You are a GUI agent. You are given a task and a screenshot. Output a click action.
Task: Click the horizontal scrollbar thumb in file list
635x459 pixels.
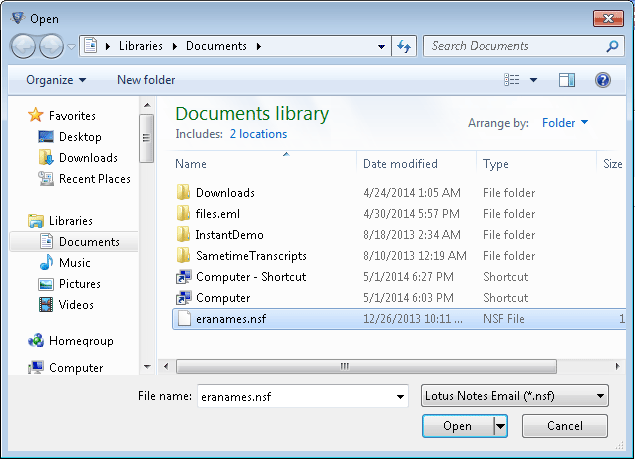click(x=366, y=366)
